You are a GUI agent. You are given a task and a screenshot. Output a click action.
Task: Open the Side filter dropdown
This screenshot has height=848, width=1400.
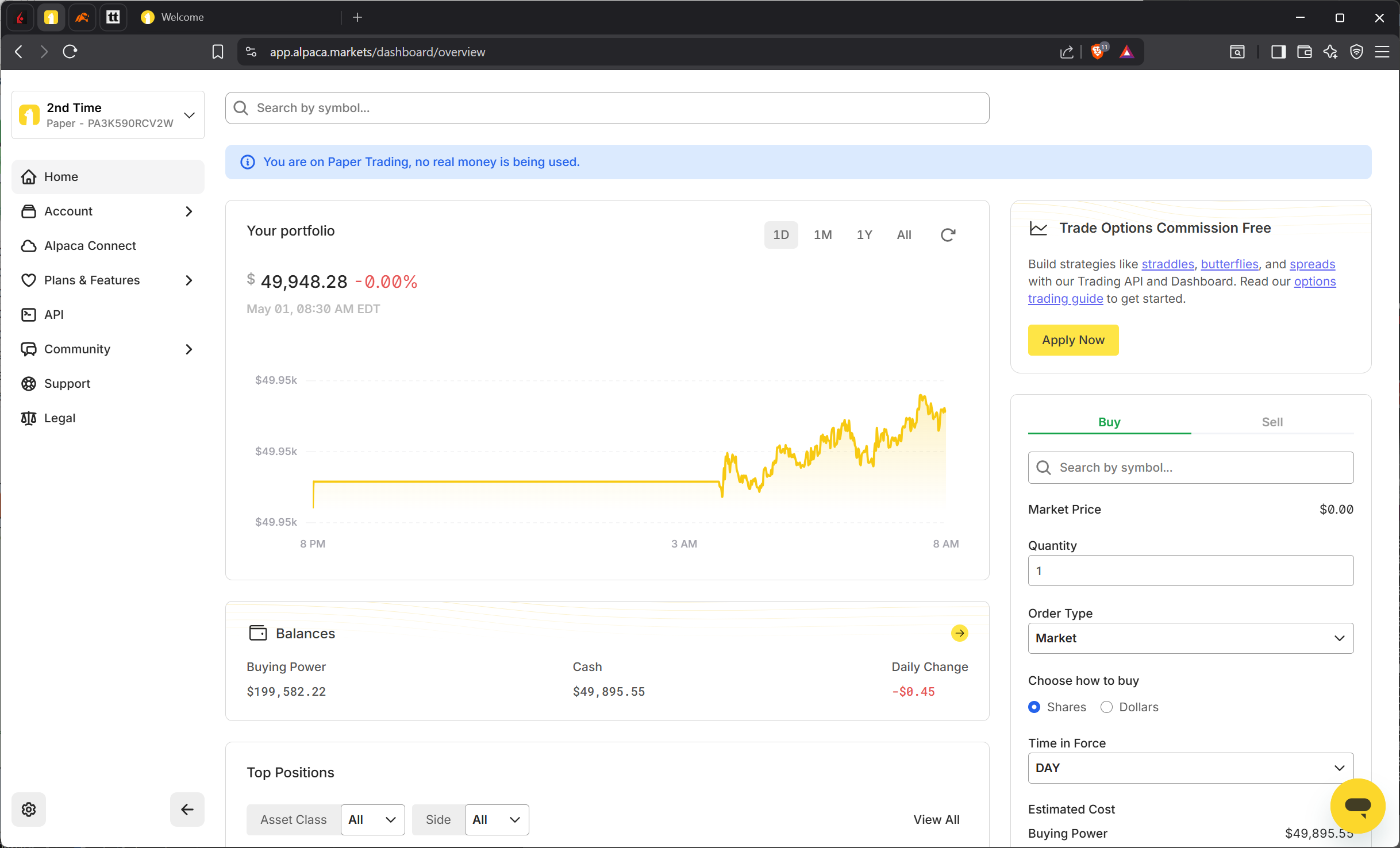pos(497,820)
